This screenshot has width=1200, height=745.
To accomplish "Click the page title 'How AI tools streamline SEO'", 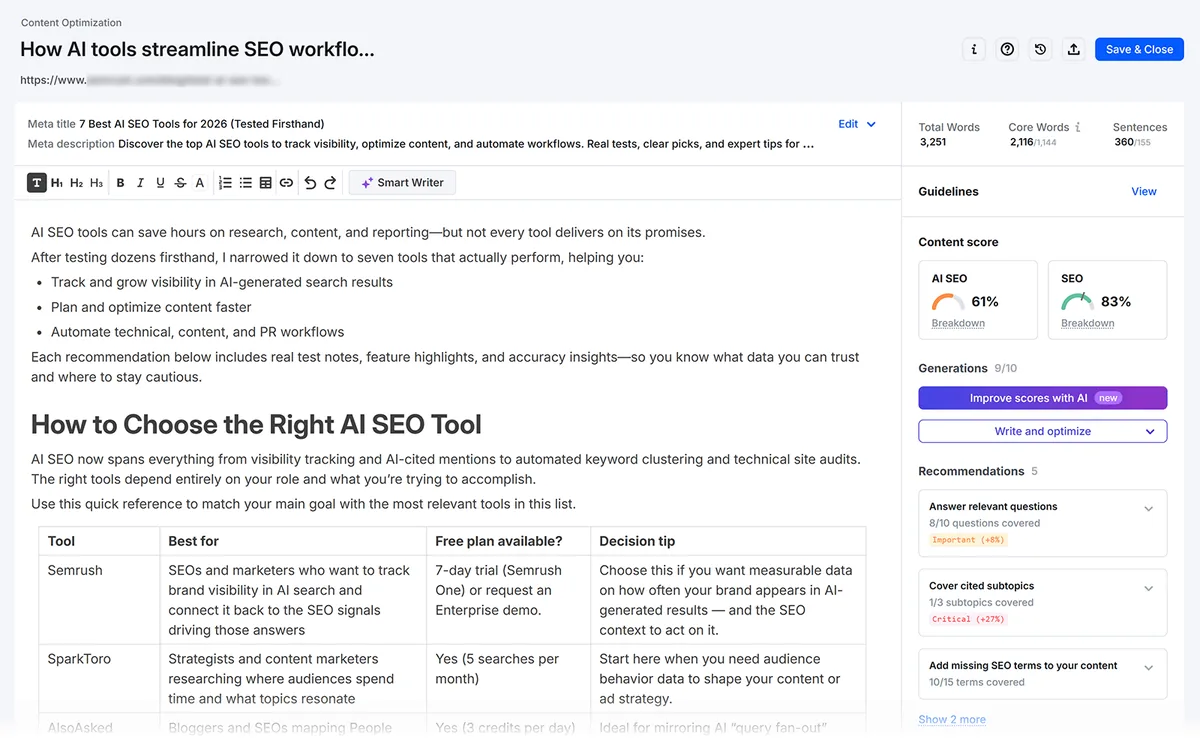I will (x=197, y=49).
